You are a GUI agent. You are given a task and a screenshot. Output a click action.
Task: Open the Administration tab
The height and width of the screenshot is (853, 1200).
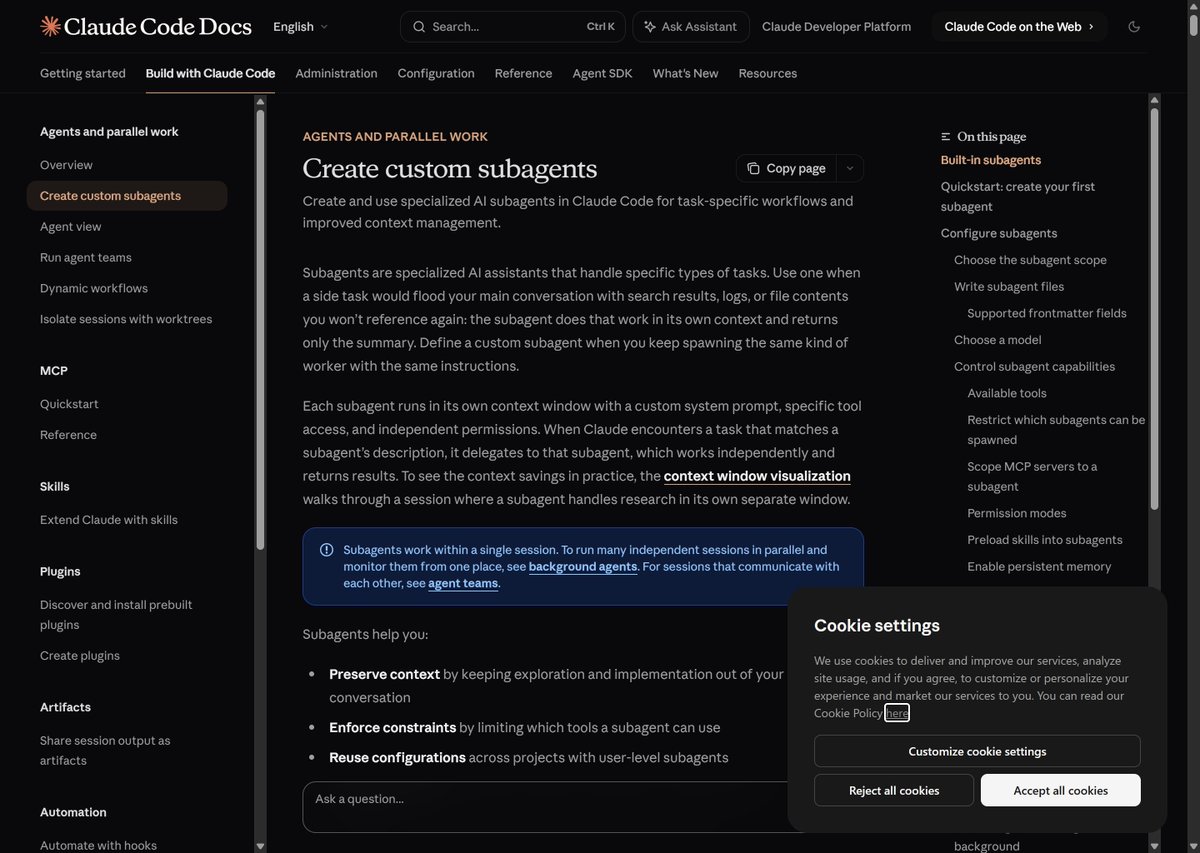pos(336,73)
